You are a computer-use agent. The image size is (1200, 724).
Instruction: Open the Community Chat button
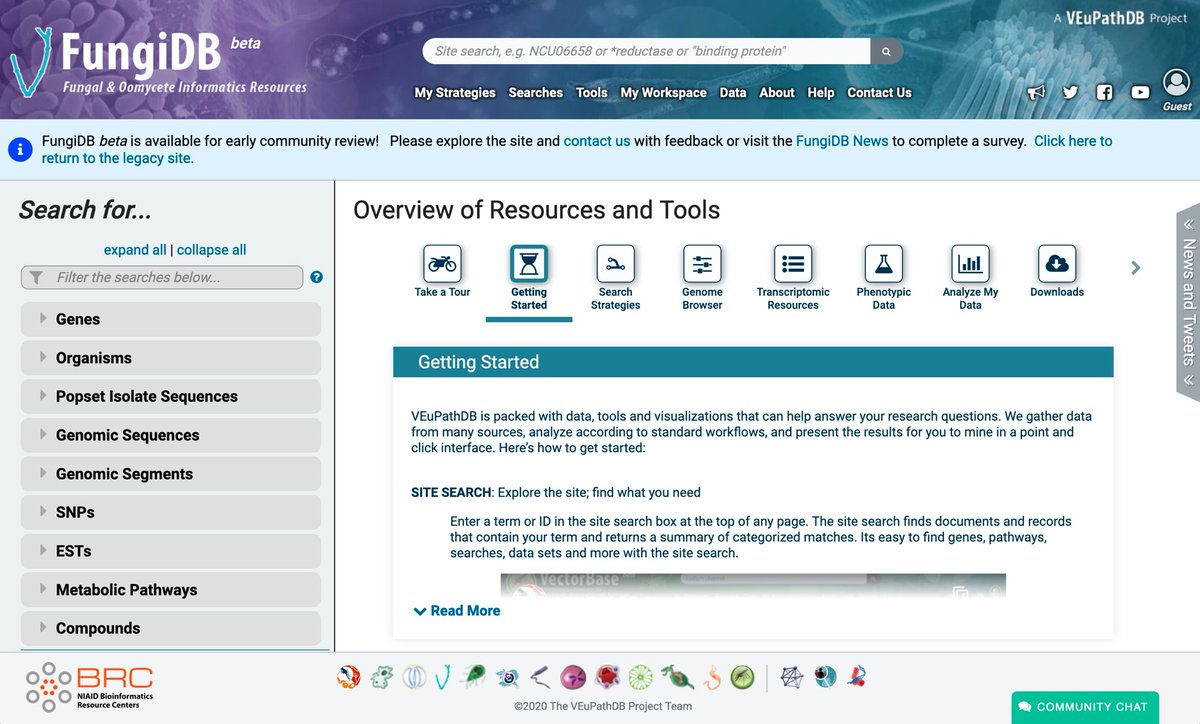(1085, 707)
